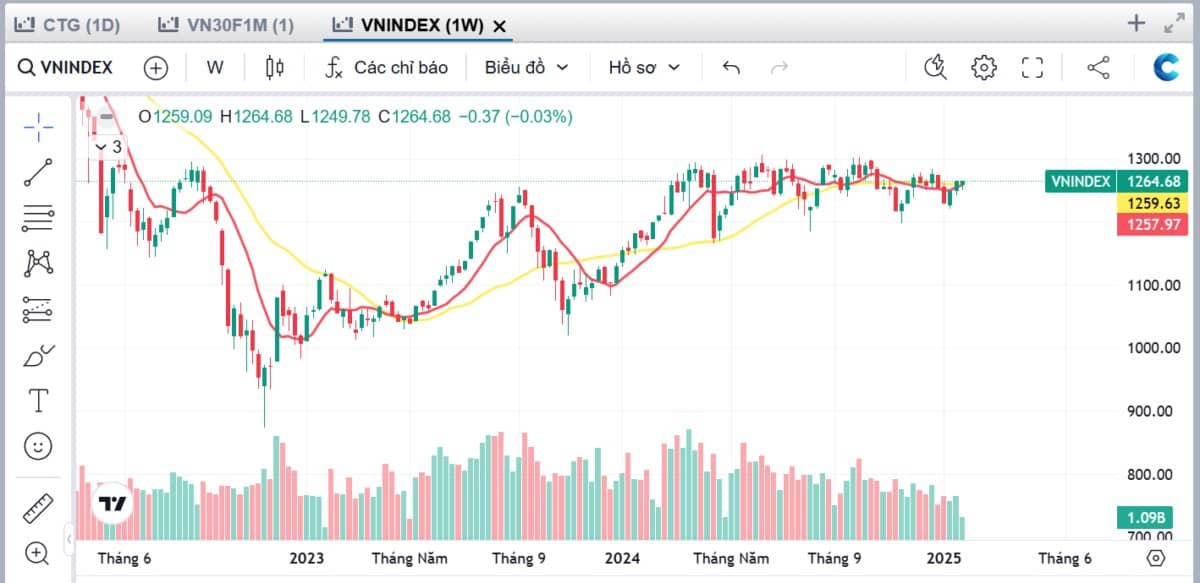Share the chart via the share icon
Viewport: 1200px width, 583px height.
(1098, 68)
